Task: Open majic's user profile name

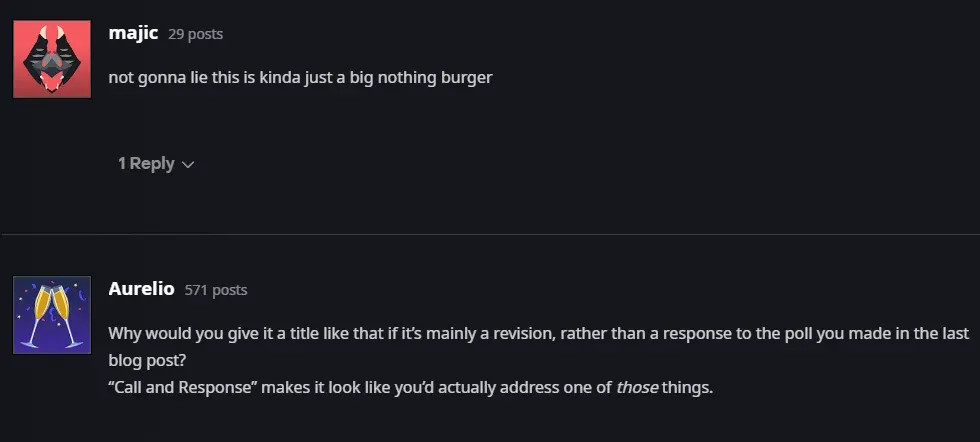Action: click(x=133, y=33)
